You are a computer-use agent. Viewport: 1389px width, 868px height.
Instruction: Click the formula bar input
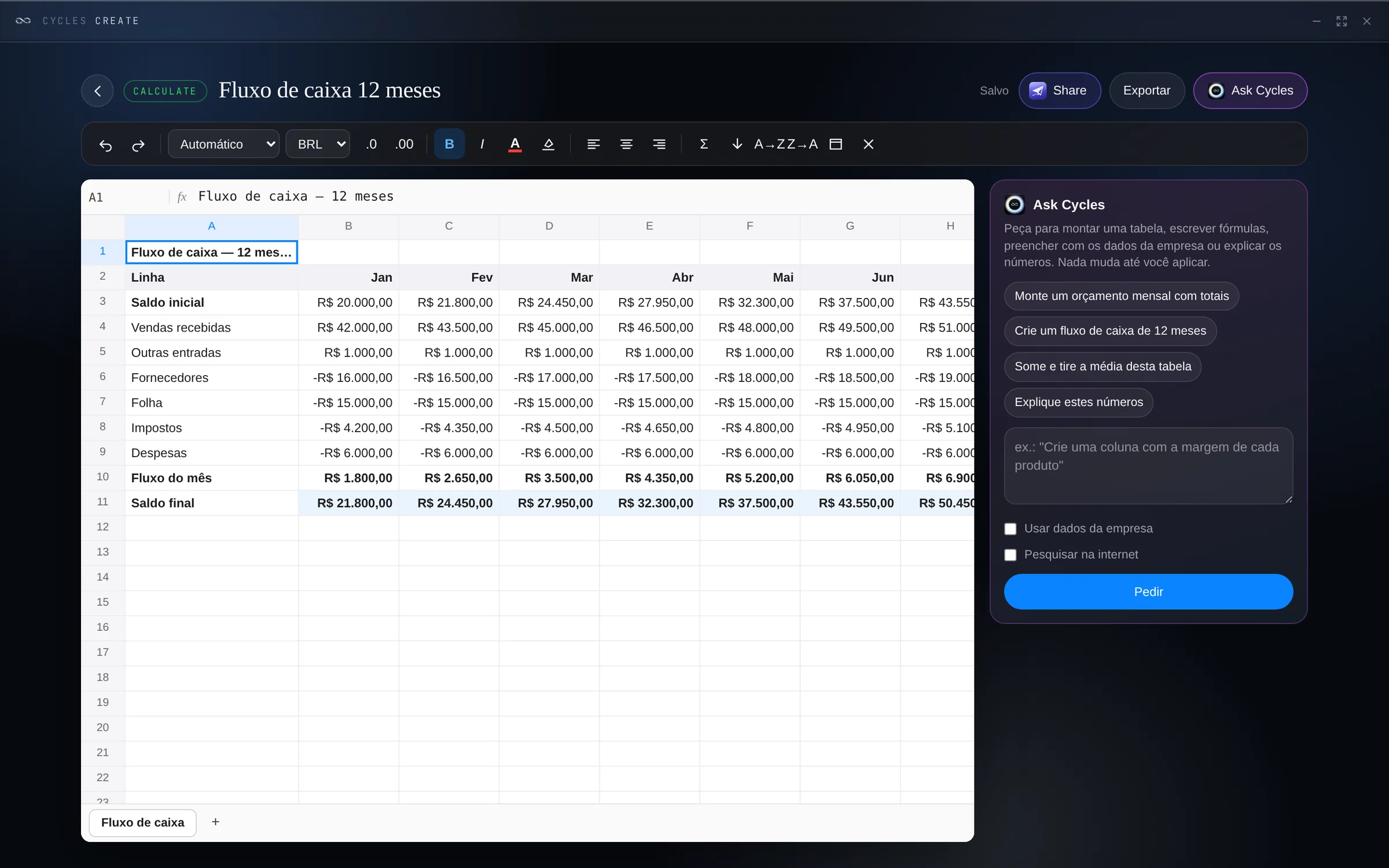pyautogui.click(x=582, y=197)
